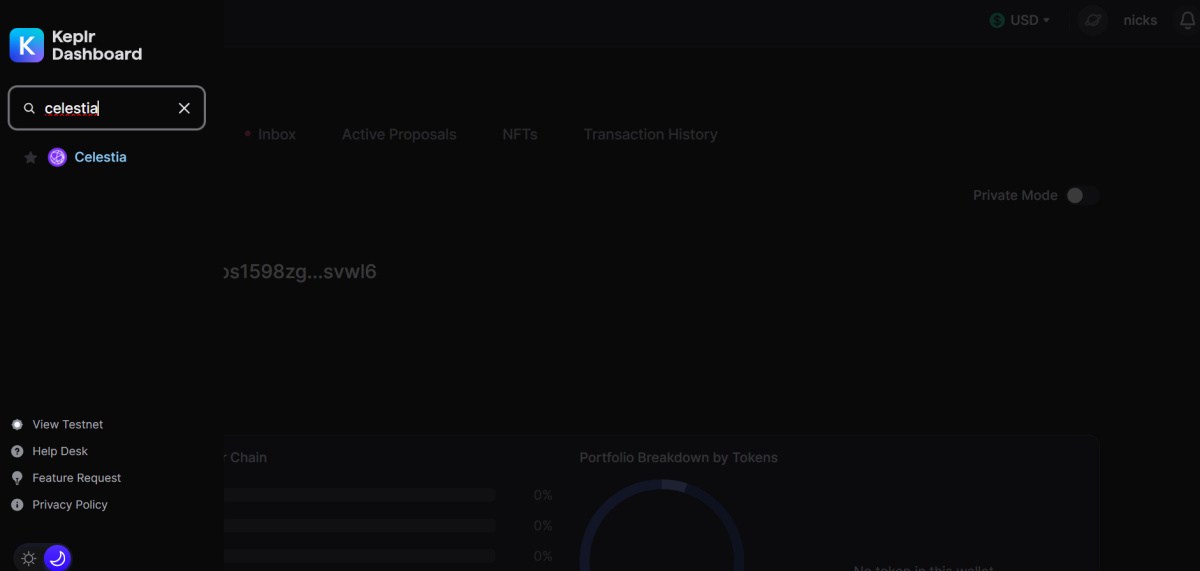Switch to the Transaction History tab
Screen dimensions: 1200x571
point(651,134)
